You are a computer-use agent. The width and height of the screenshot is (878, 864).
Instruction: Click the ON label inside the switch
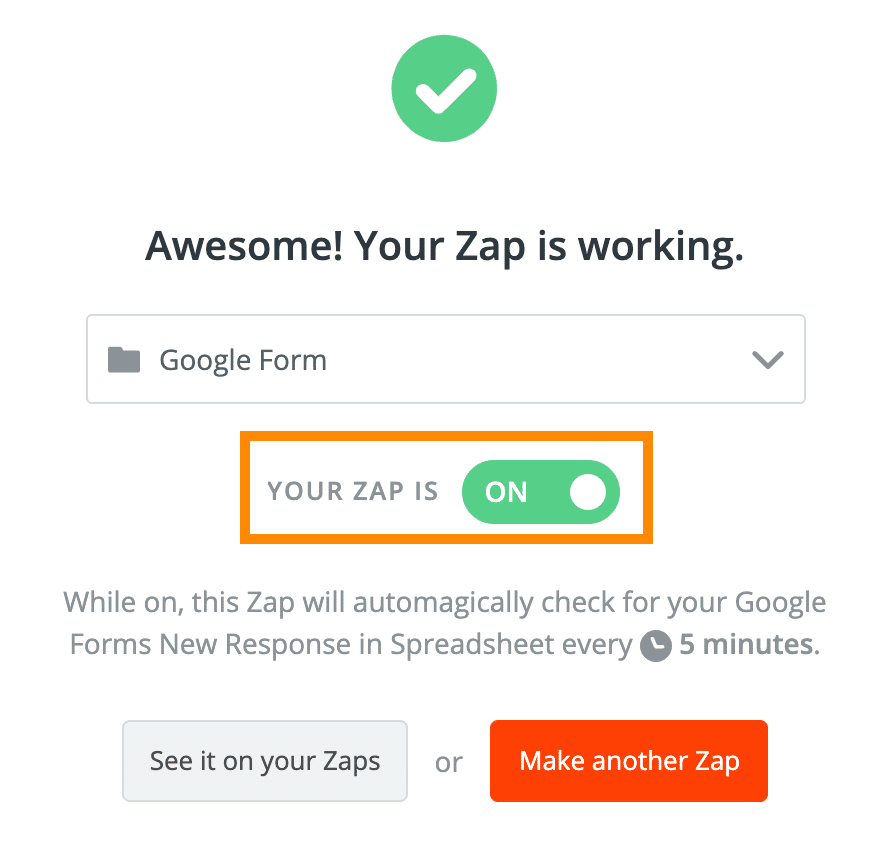pos(506,492)
